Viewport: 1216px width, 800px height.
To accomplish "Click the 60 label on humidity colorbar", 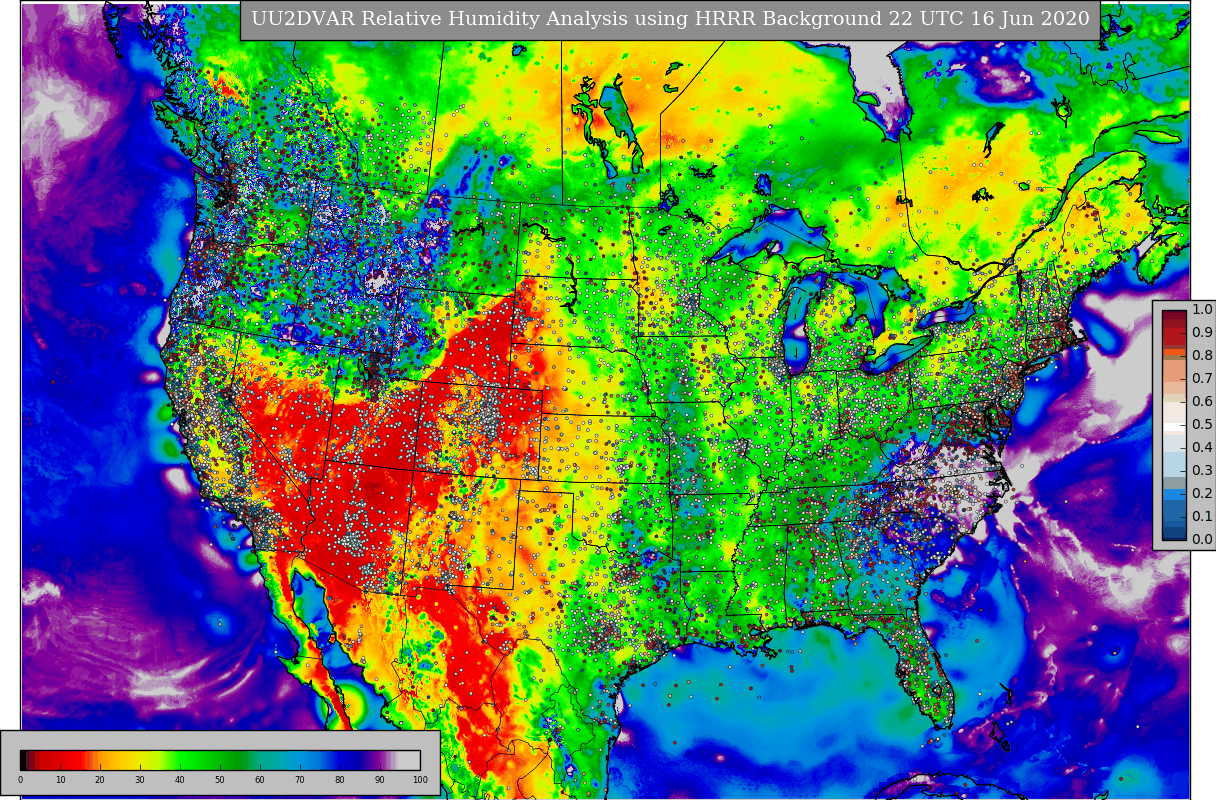I will tap(260, 780).
